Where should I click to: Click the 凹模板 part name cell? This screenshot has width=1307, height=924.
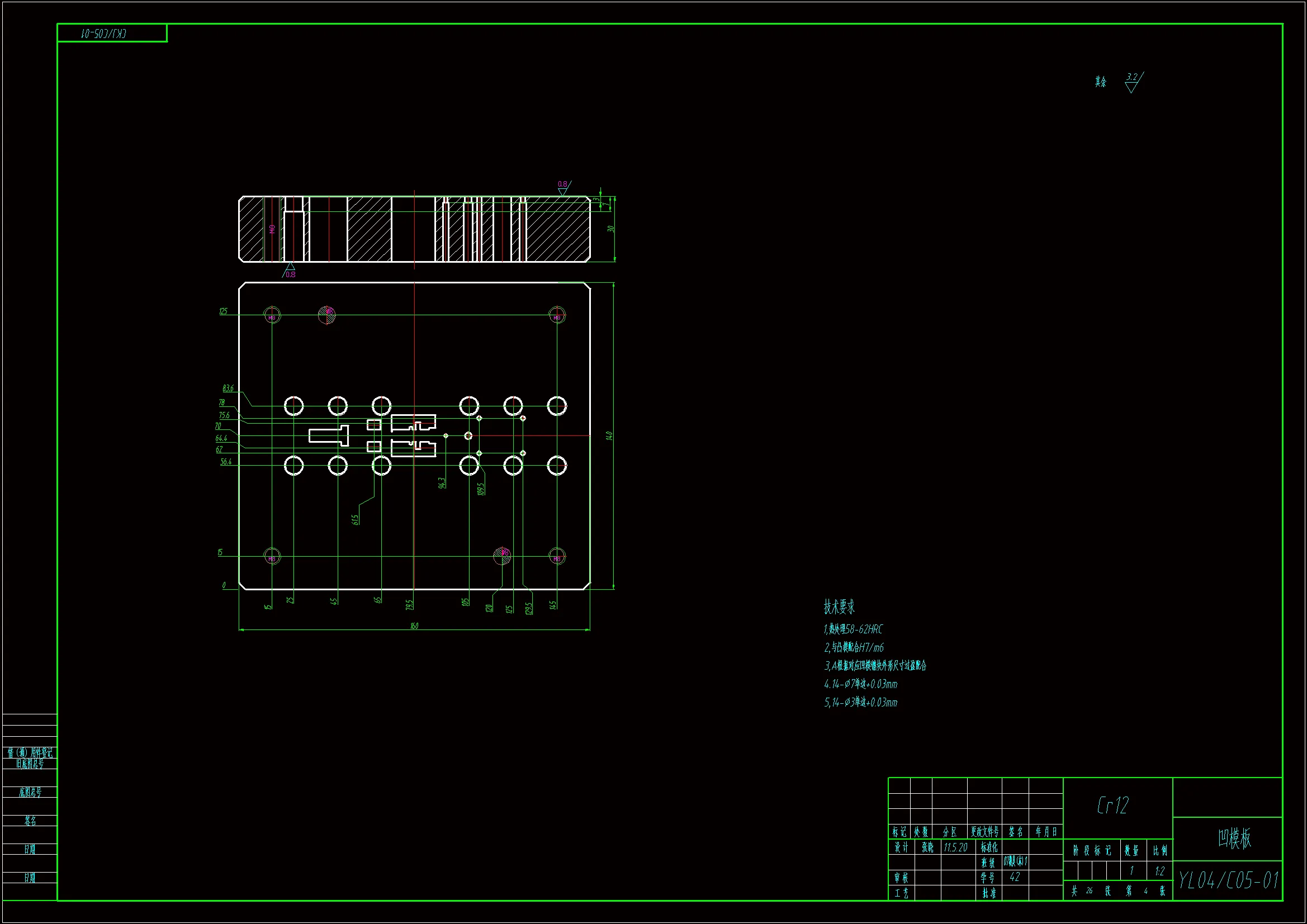[x=1234, y=838]
